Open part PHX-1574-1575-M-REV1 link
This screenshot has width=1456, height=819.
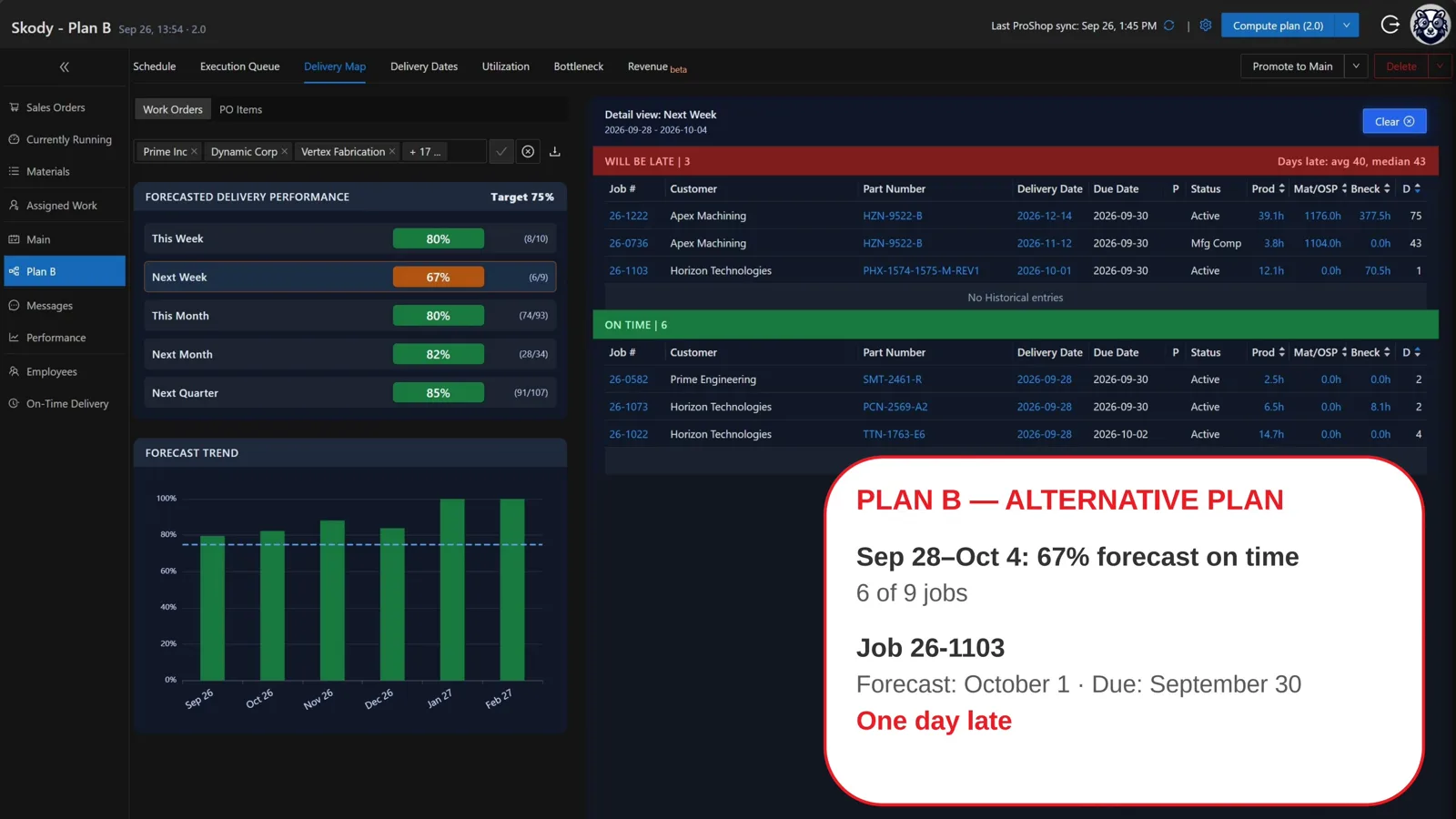pos(921,270)
